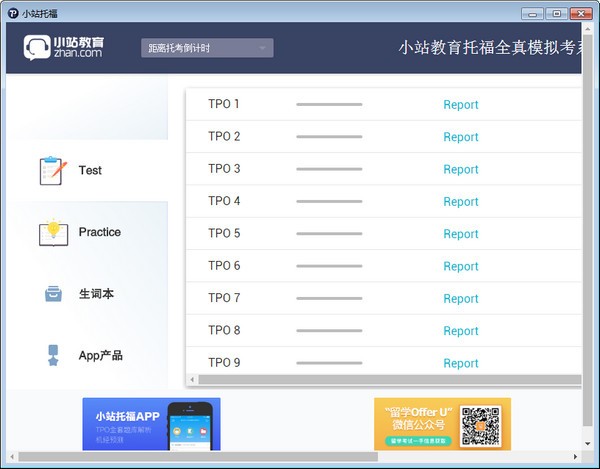Image resolution: width=600 pixels, height=469 pixels.
Task: Click left arrow of bottom window scrollbar
Action: [x=12, y=457]
